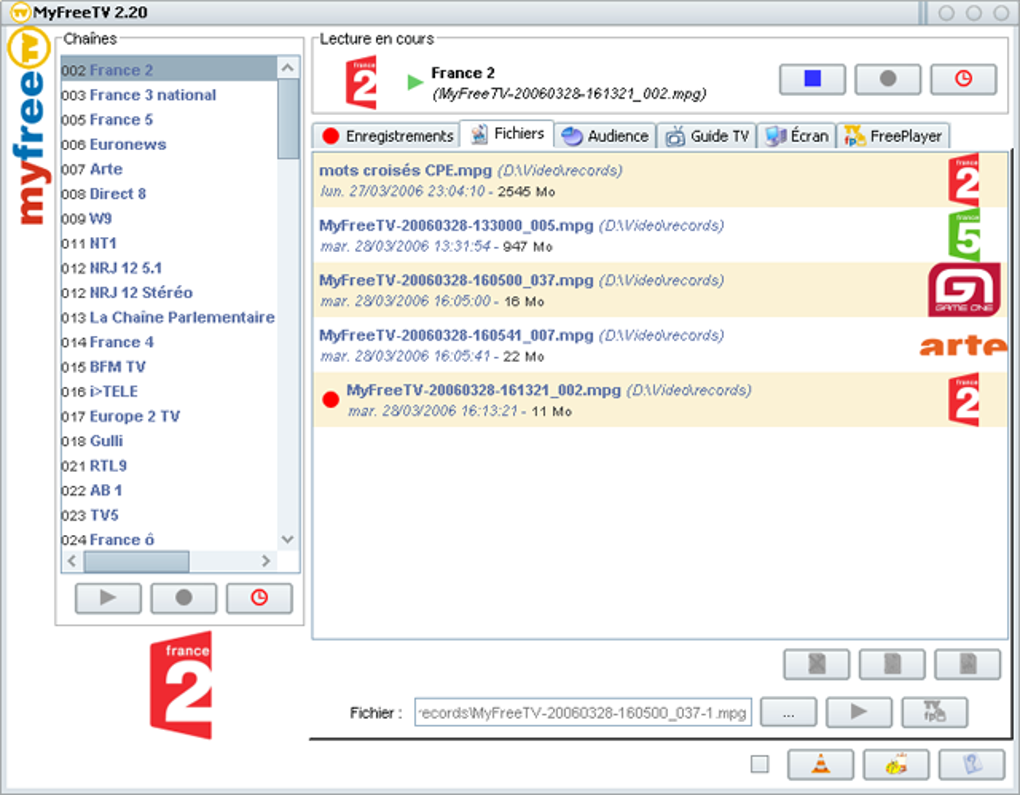Click the France 2 logo for mots croisés CPE.mpg
Viewport: 1020px width, 795px height.
click(964, 180)
